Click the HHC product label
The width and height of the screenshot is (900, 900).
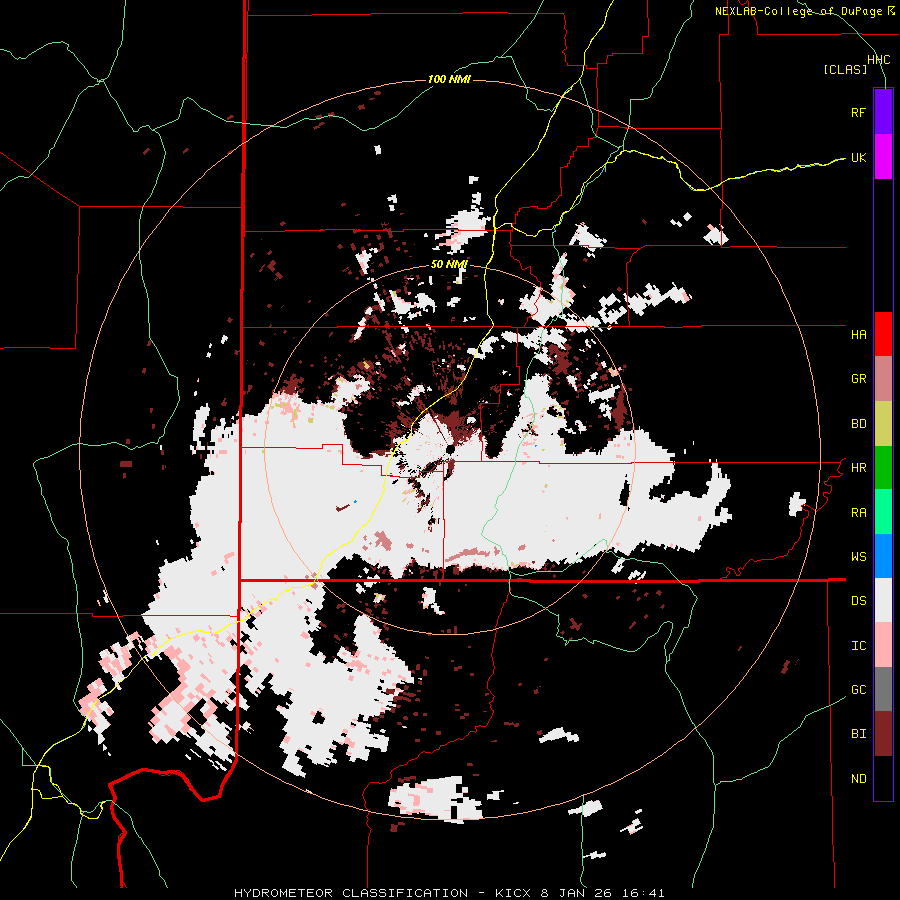[x=879, y=60]
